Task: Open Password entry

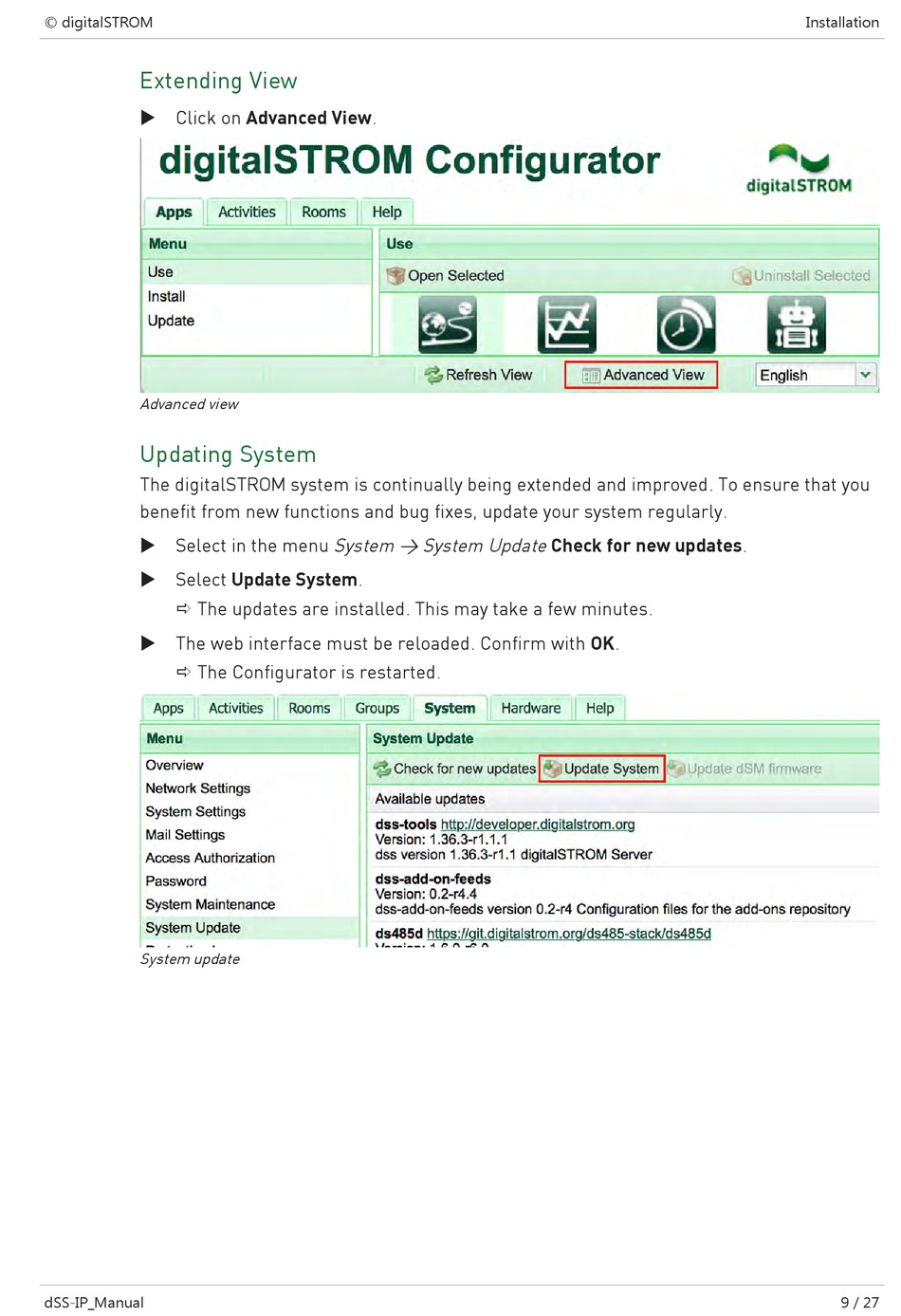Action: 249,881
